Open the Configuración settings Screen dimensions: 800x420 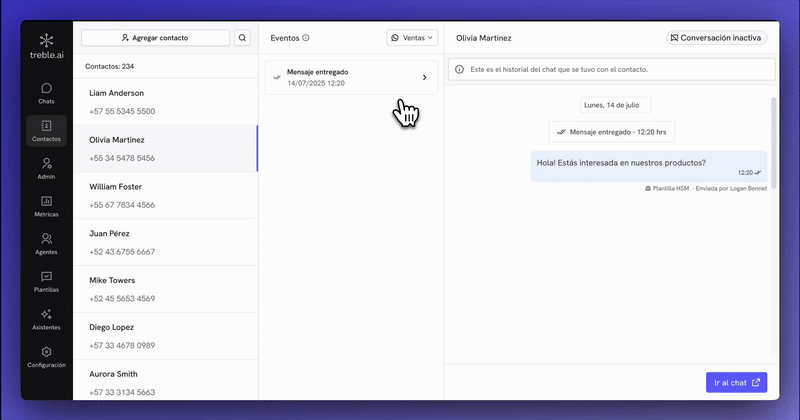(46, 357)
